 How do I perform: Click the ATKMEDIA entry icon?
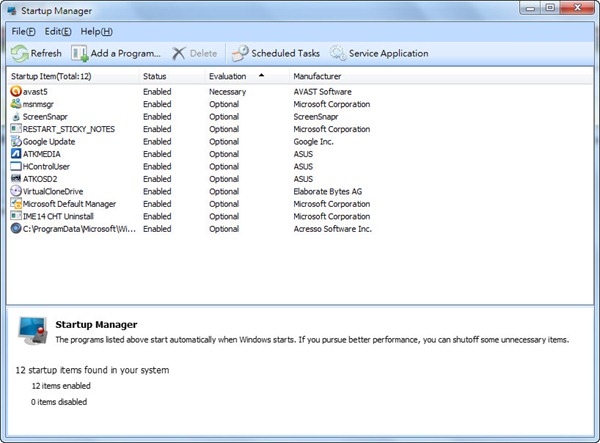[x=15, y=154]
